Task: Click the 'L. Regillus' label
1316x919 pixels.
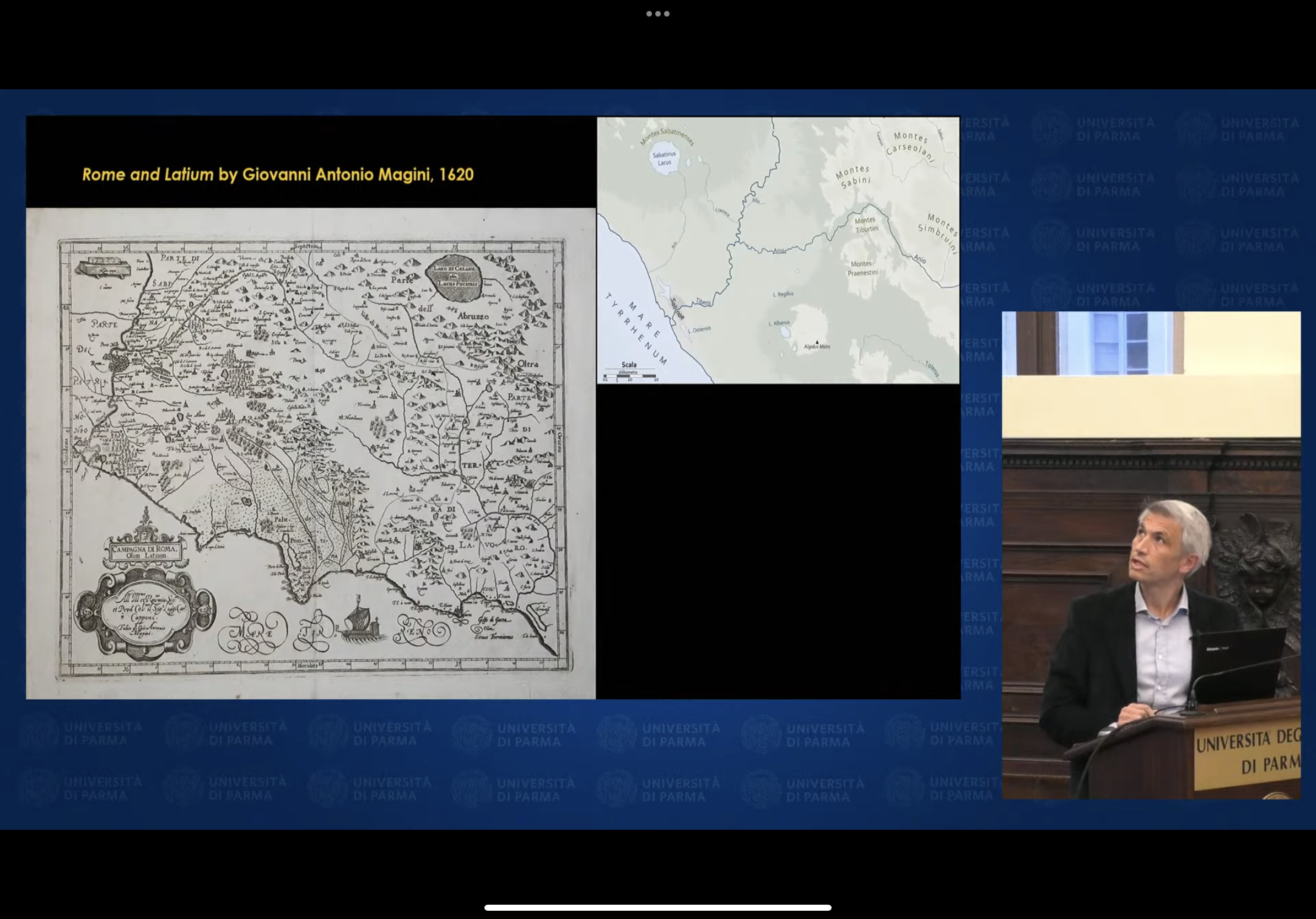Action: click(783, 294)
